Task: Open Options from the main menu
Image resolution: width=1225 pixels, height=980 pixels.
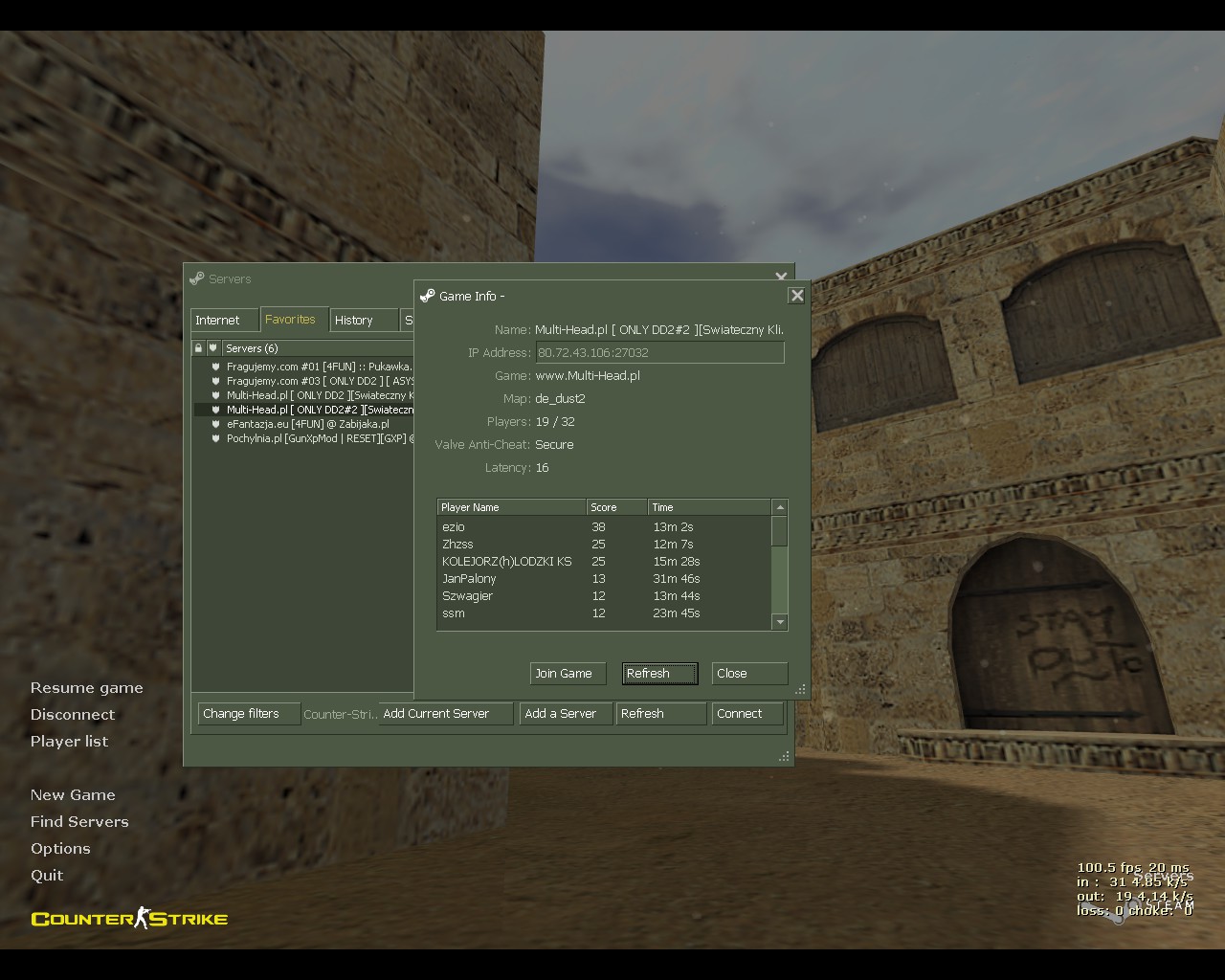Action: [60, 849]
